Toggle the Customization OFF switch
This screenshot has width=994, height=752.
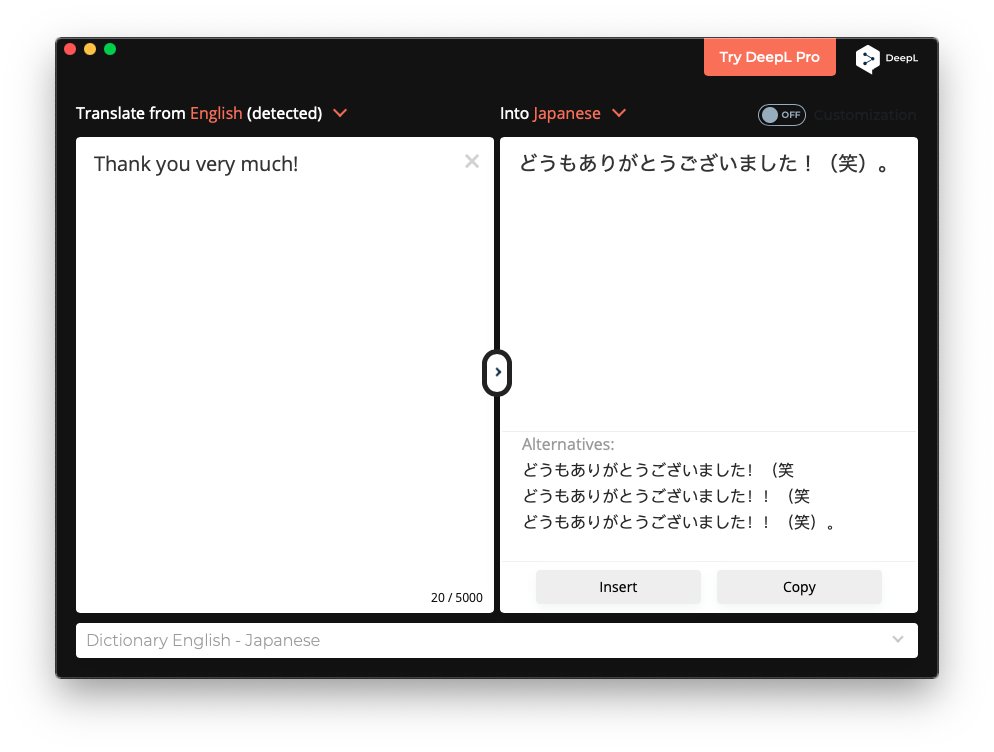782,115
